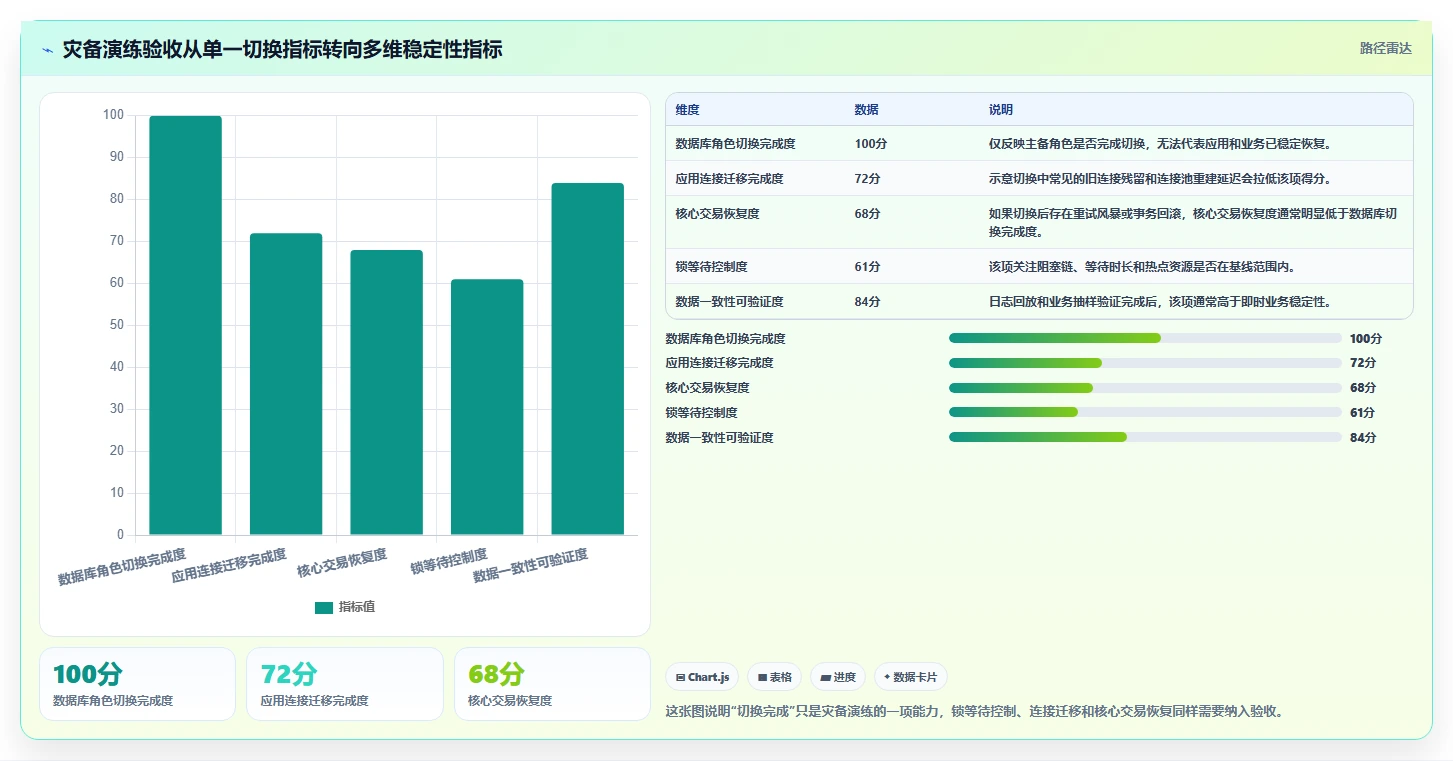Click the 锁等待控制度 bar in chart
This screenshot has width=1453, height=761.
tap(487, 407)
